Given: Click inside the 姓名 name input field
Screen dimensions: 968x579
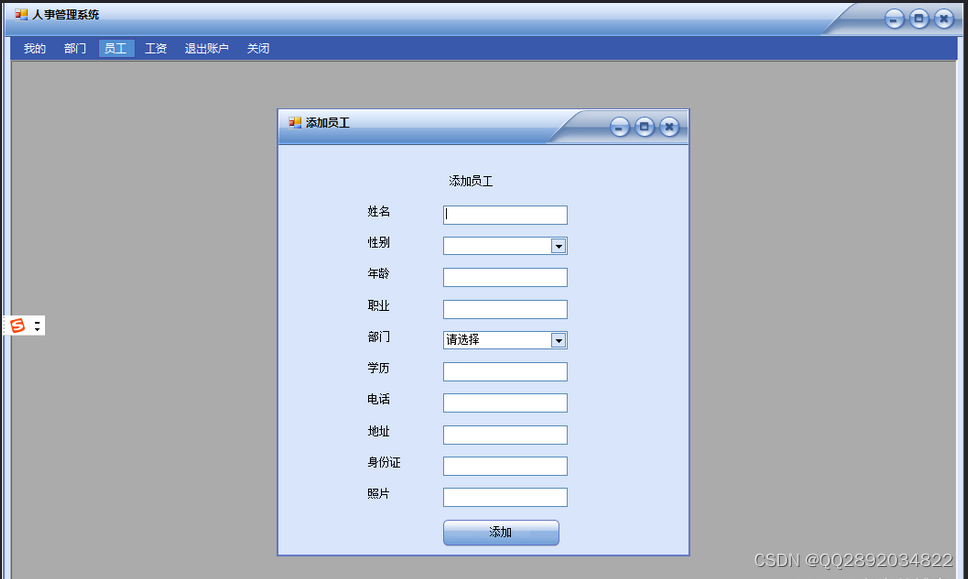Looking at the screenshot, I should tap(504, 214).
